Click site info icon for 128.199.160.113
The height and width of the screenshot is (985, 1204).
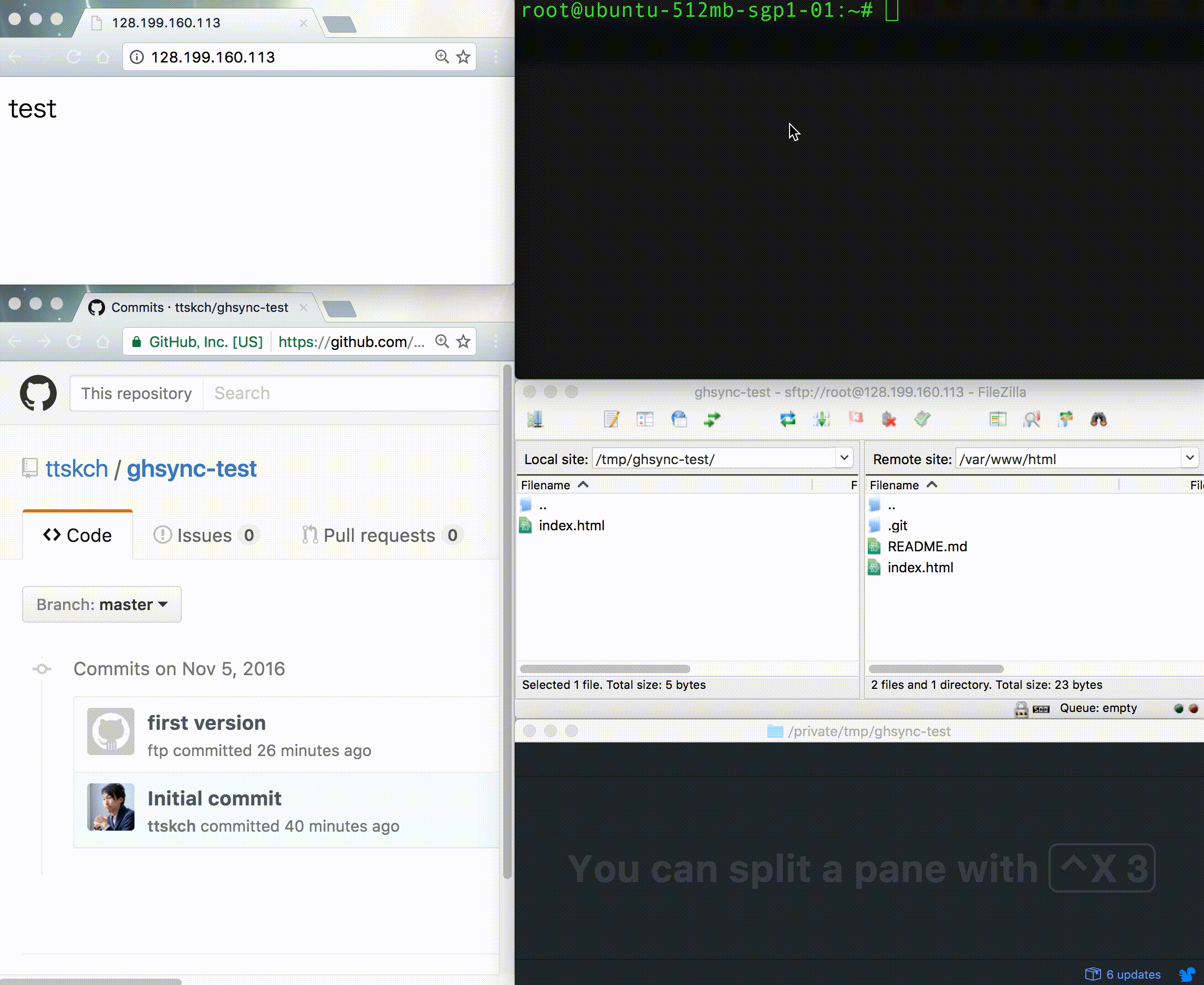(137, 57)
